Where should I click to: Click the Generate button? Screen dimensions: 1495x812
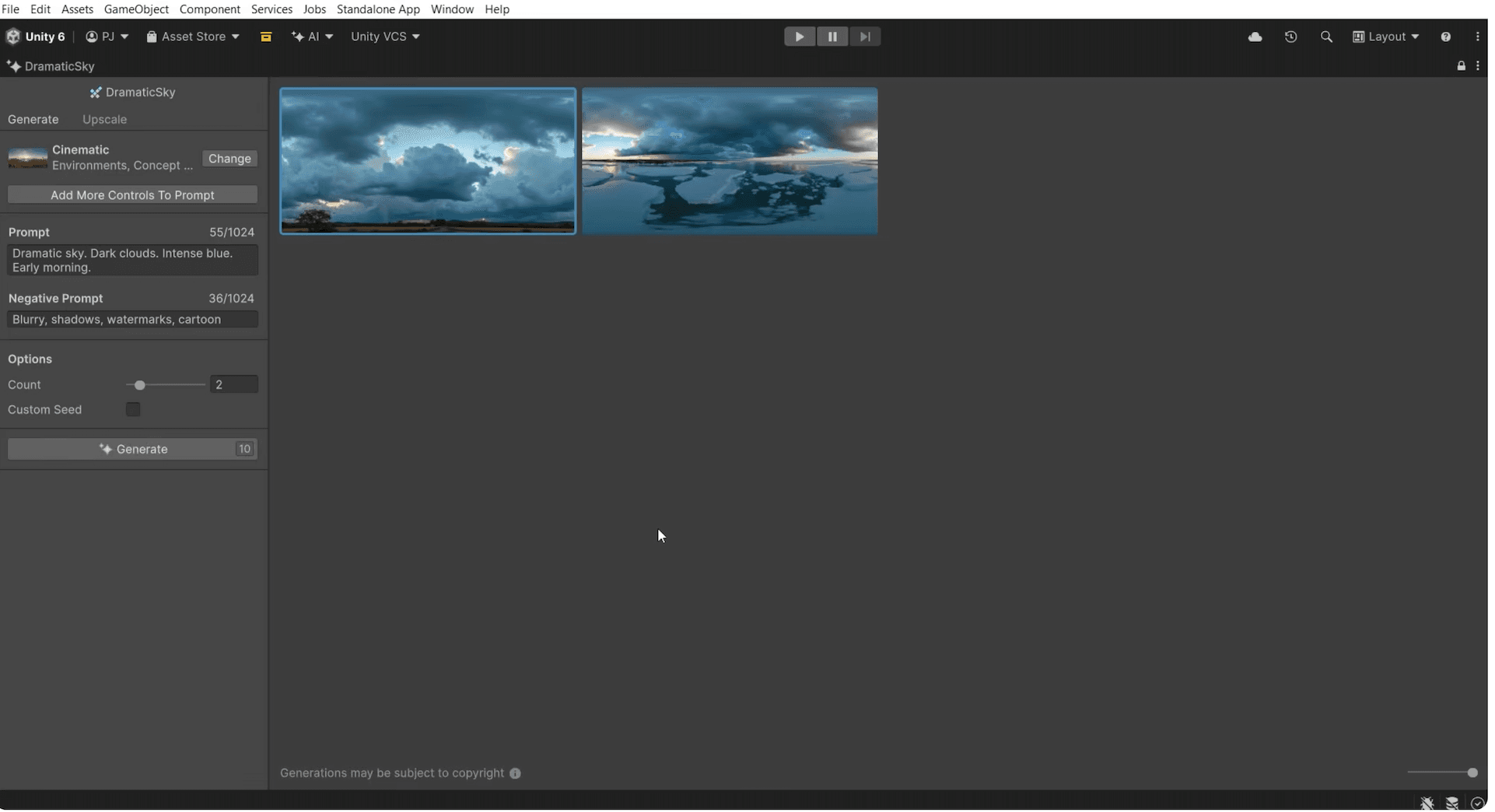132,450
